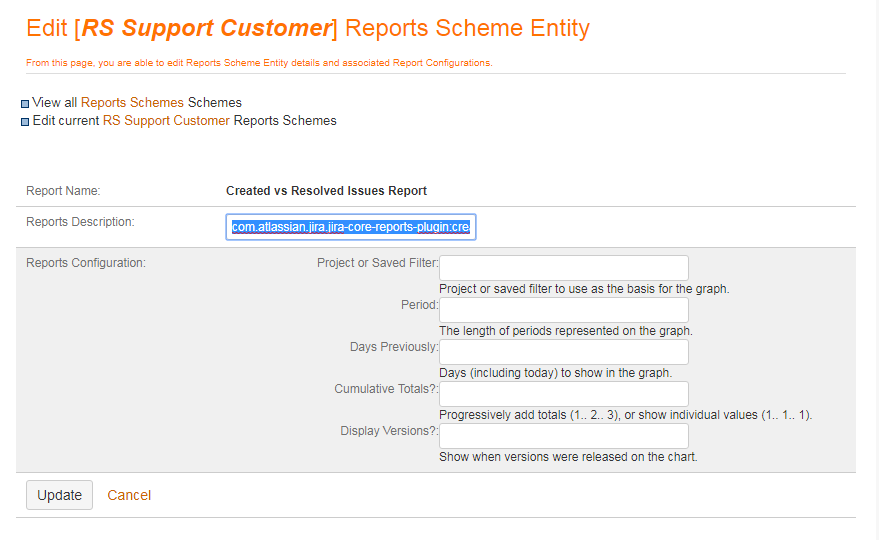The image size is (879, 540).
Task: Click the Cumulative Totals input field
Action: tap(564, 394)
